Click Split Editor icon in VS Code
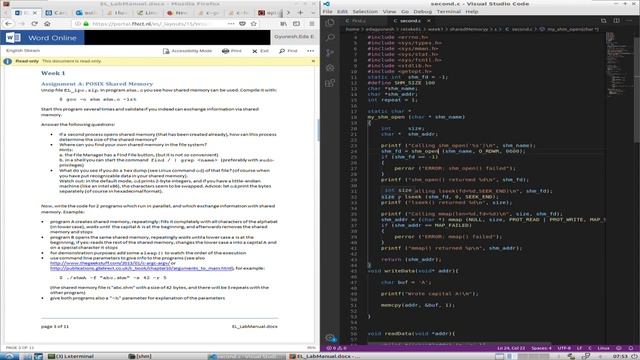This screenshot has width=640, height=360. pos(616,20)
